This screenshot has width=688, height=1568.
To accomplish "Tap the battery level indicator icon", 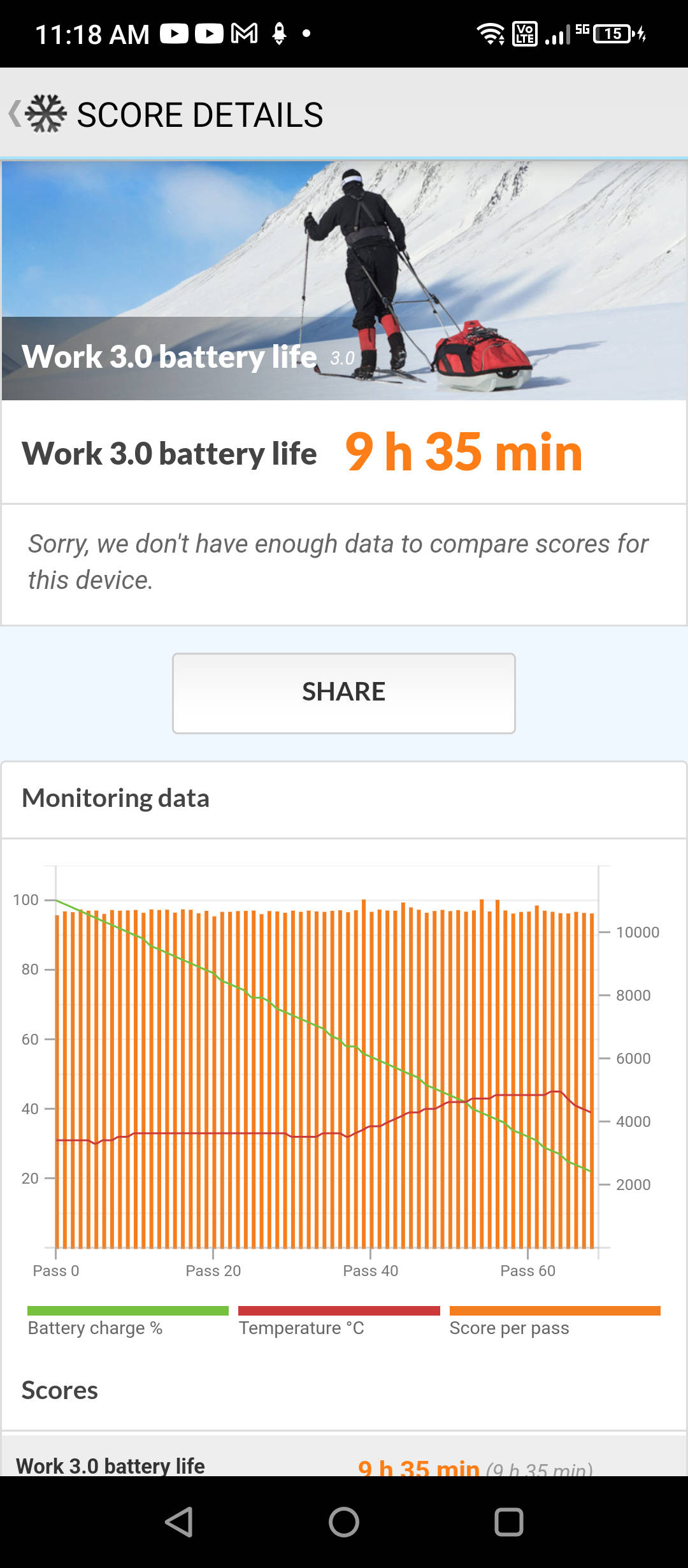I will (x=613, y=33).
